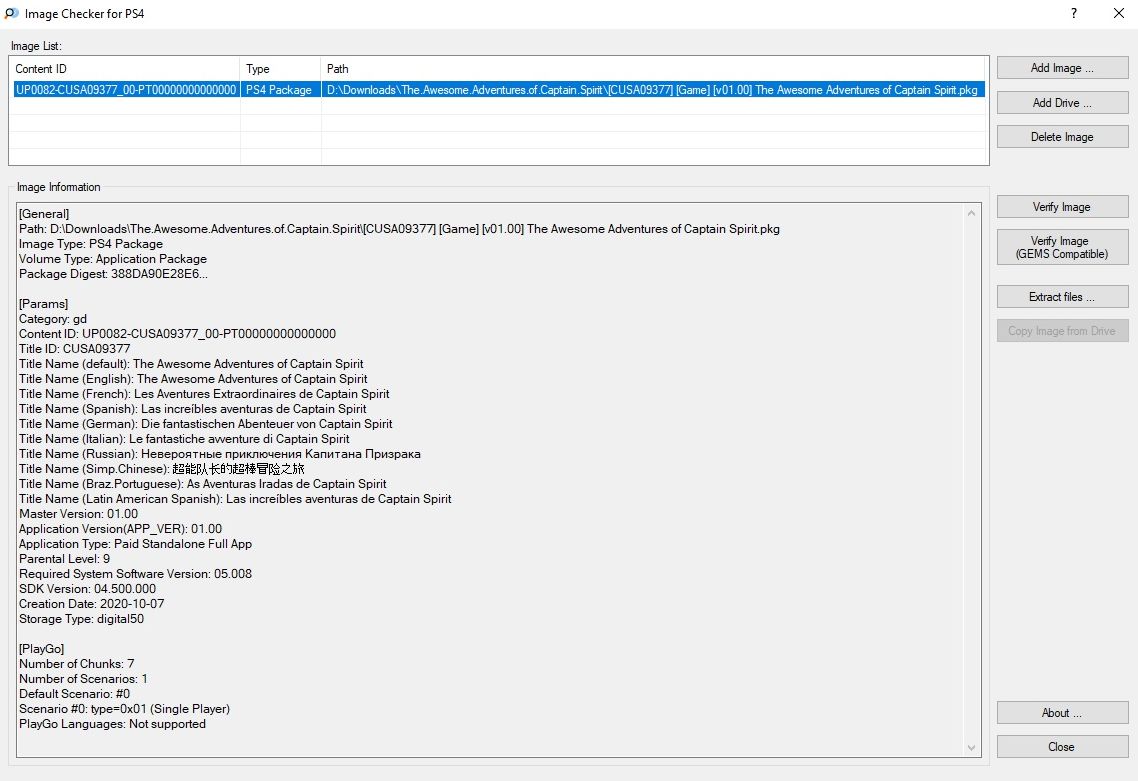This screenshot has width=1138, height=781.
Task: Open the About ... dialog
Action: (1062, 713)
